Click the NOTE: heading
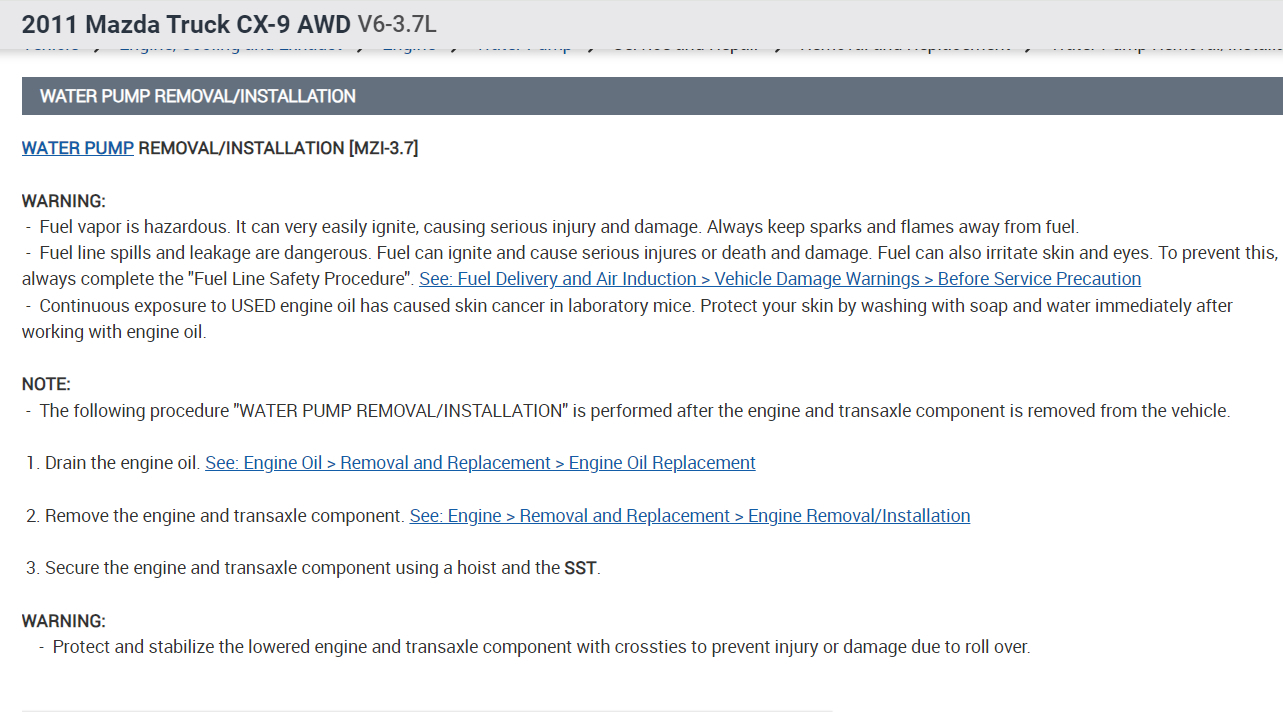The height and width of the screenshot is (712, 1283). click(46, 384)
